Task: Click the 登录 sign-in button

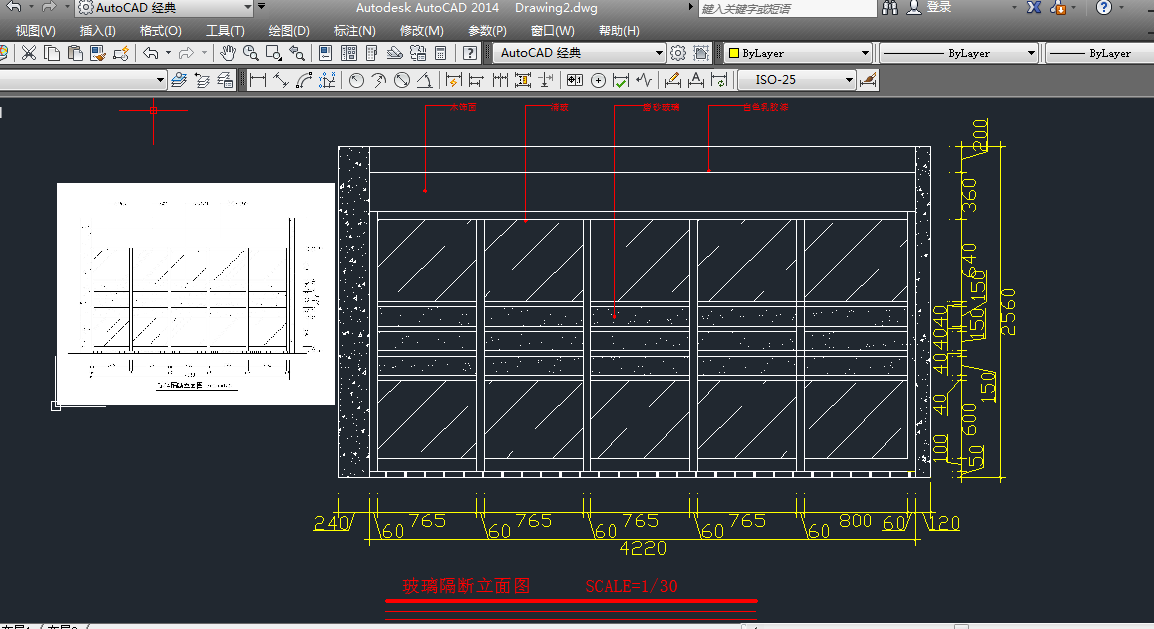Action: click(938, 7)
